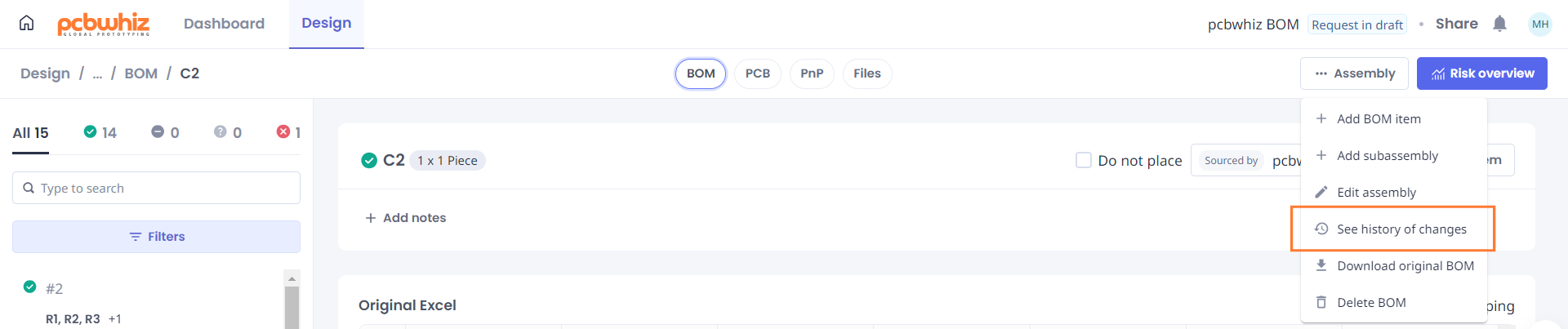Screen dimensions: 1568x329
Task: Open the Filters panel
Action: click(156, 237)
